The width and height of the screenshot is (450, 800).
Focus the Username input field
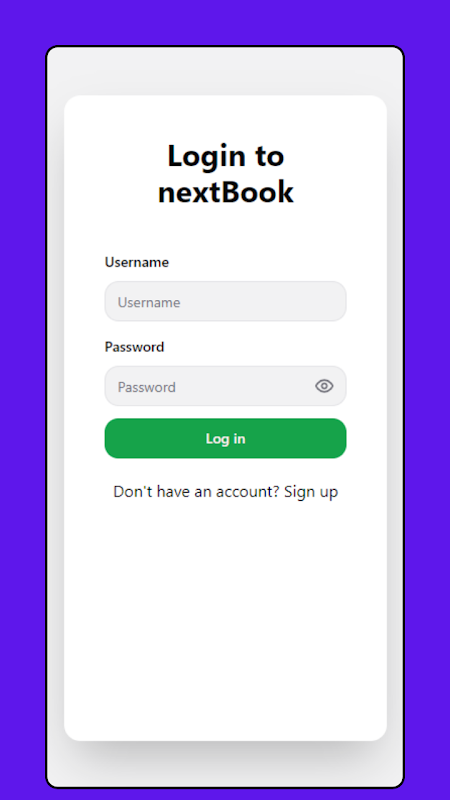point(226,302)
